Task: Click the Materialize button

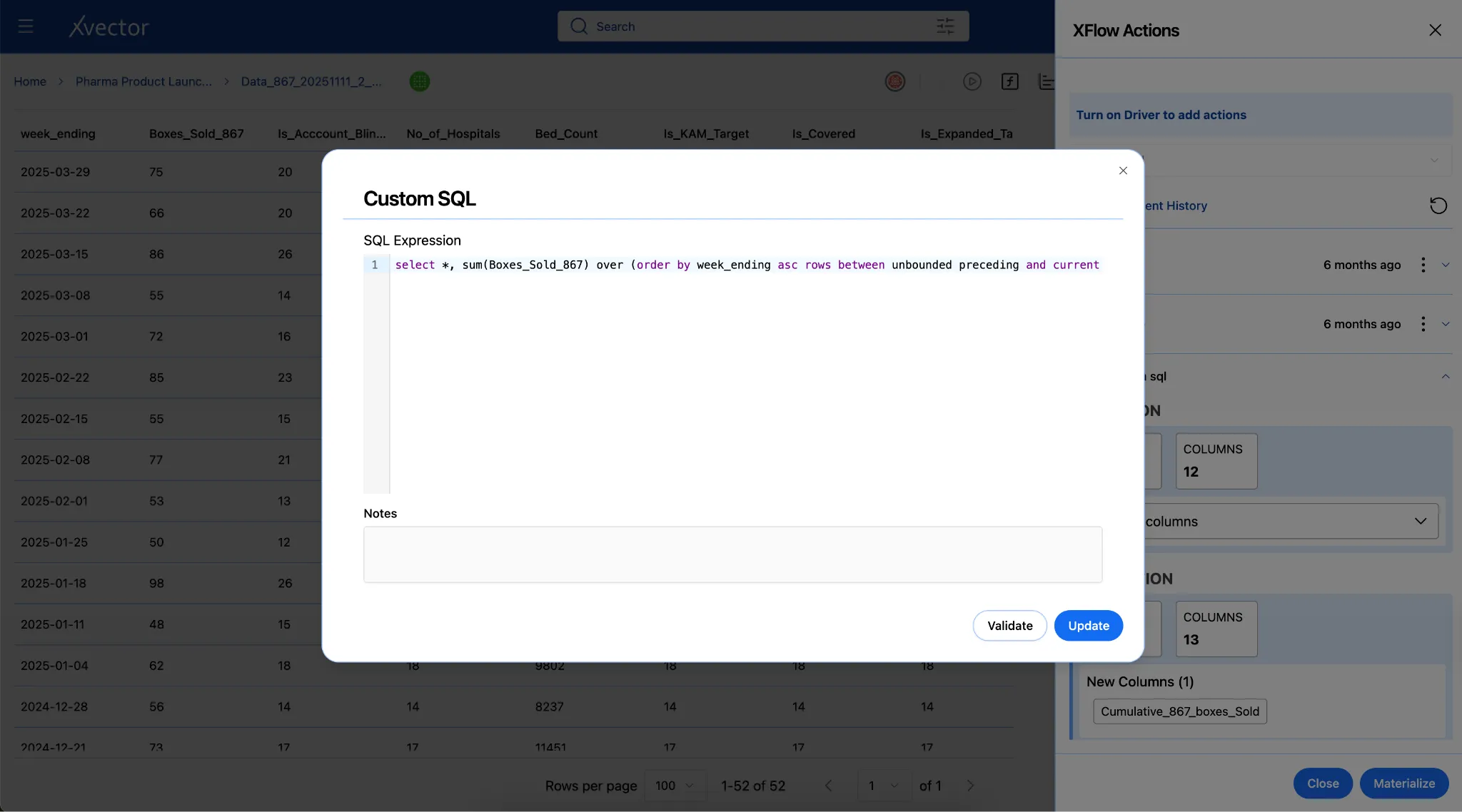Action: tap(1403, 783)
